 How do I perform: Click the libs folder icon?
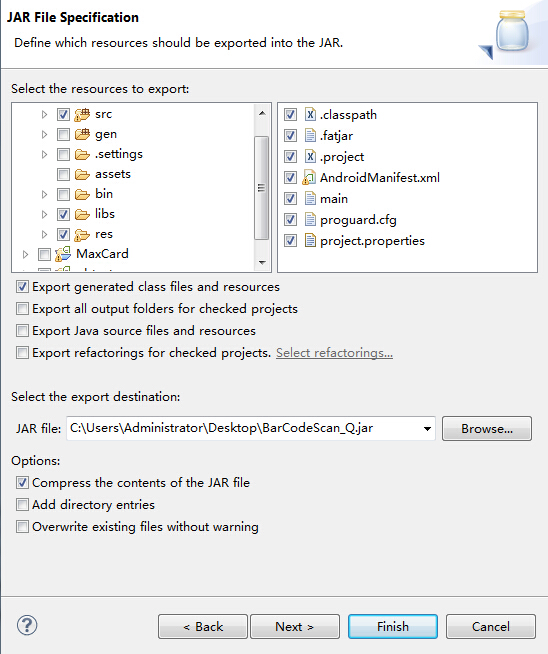click(x=82, y=214)
